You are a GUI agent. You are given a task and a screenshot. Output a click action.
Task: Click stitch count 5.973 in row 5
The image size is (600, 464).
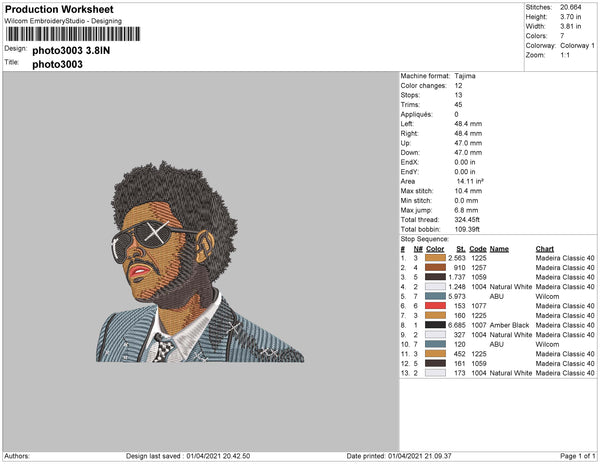(x=457, y=296)
